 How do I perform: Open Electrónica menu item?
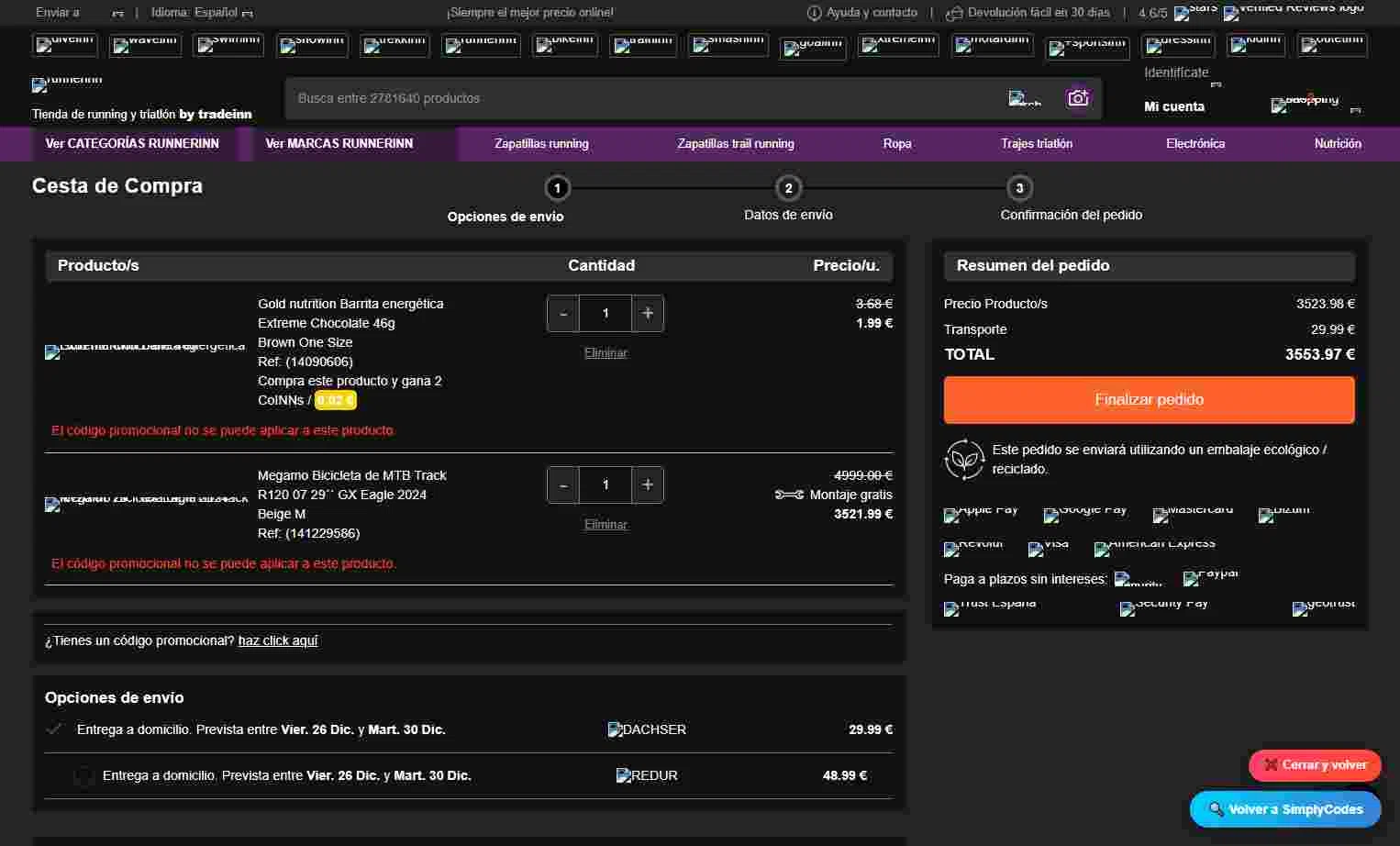(1195, 144)
